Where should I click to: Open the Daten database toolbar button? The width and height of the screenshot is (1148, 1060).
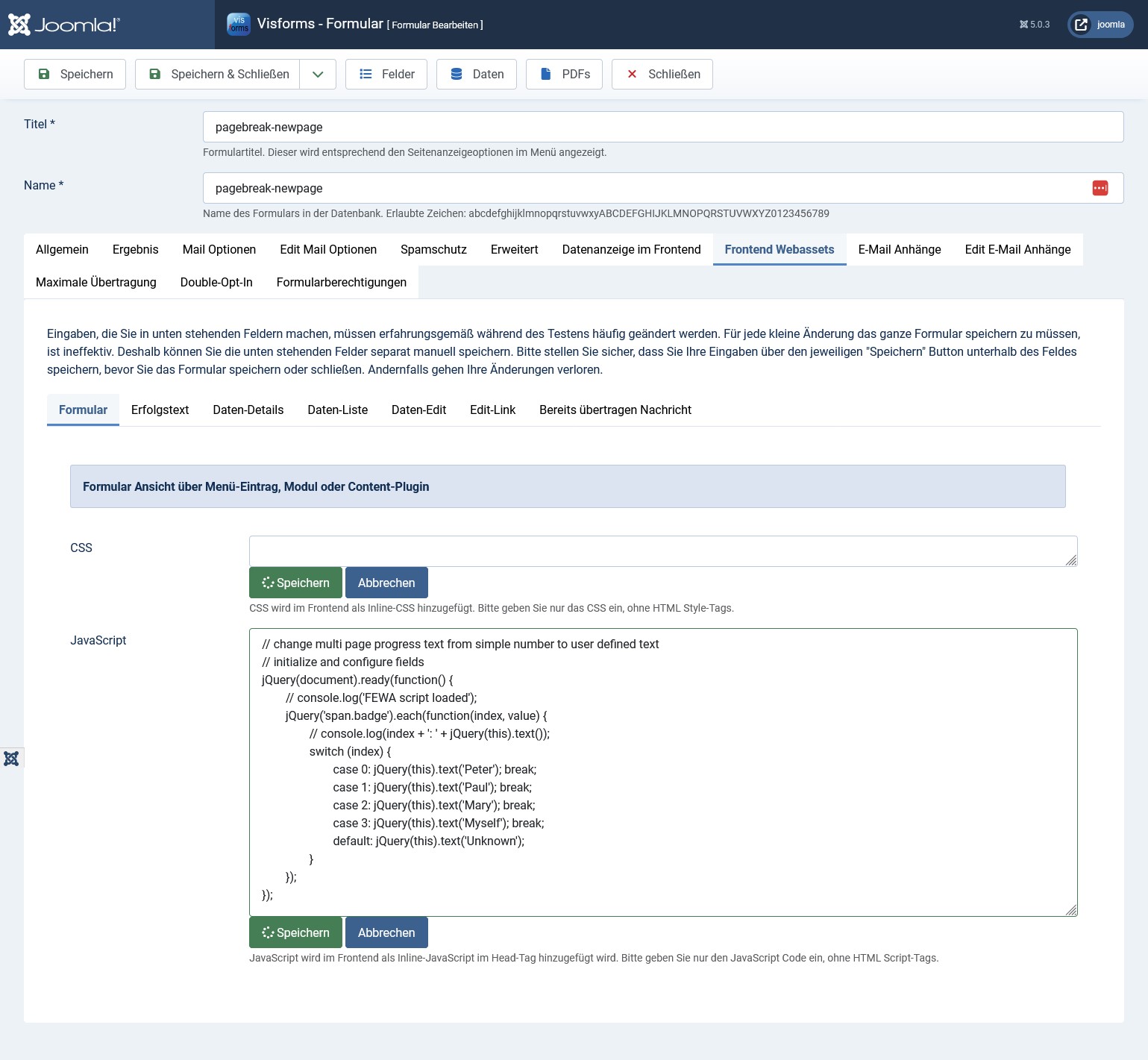[476, 75]
